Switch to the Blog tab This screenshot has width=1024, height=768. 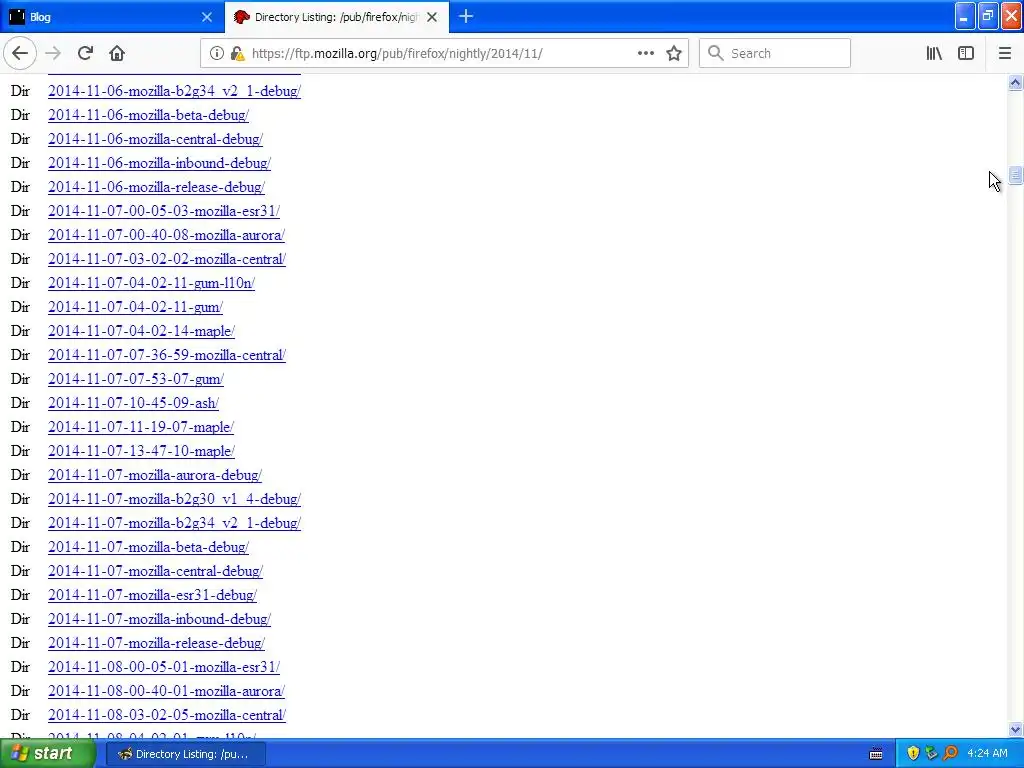coord(111,17)
